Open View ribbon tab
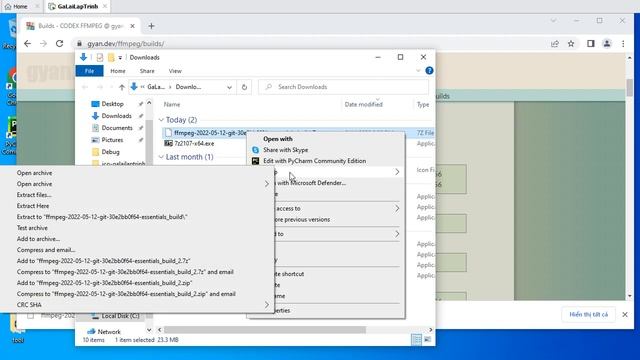640x360 pixels. tap(175, 71)
